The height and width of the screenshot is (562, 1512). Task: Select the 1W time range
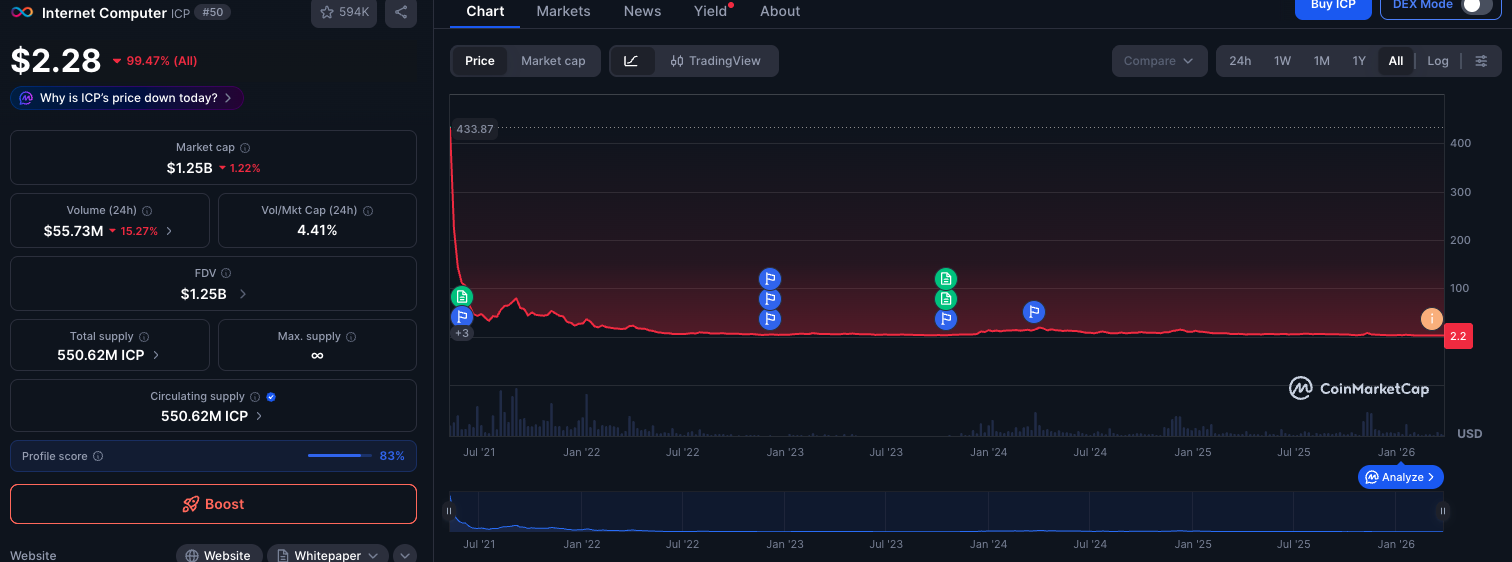tap(1282, 61)
